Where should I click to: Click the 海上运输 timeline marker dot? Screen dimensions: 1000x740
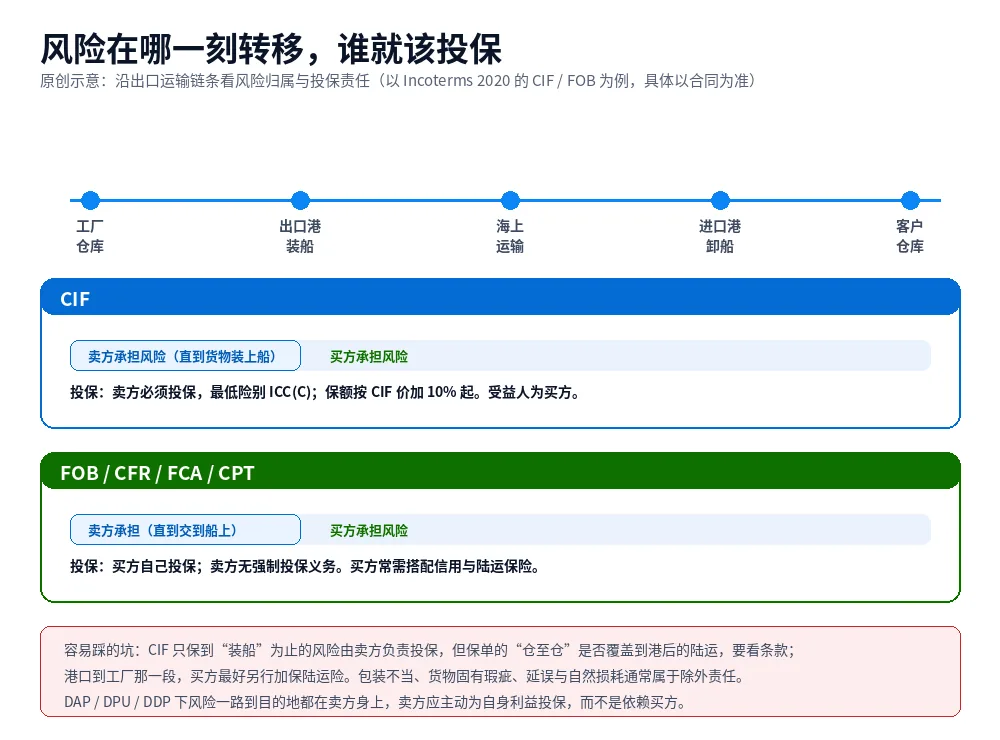pyautogui.click(x=510, y=200)
